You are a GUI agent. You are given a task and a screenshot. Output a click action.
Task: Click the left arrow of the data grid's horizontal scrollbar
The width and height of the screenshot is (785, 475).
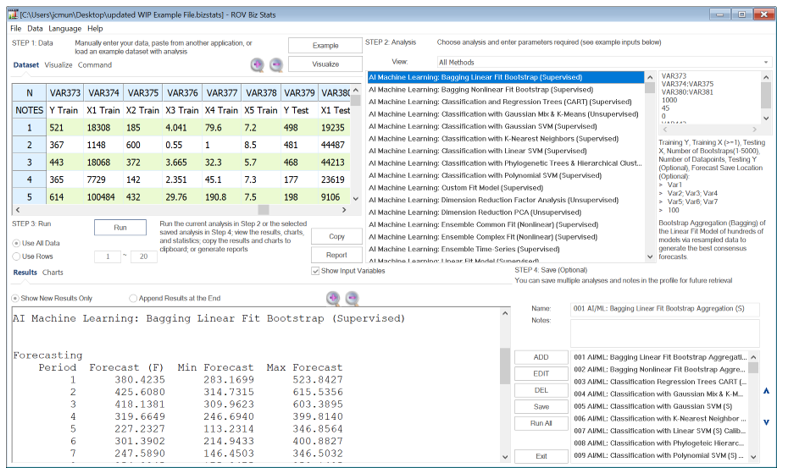pyautogui.click(x=18, y=210)
